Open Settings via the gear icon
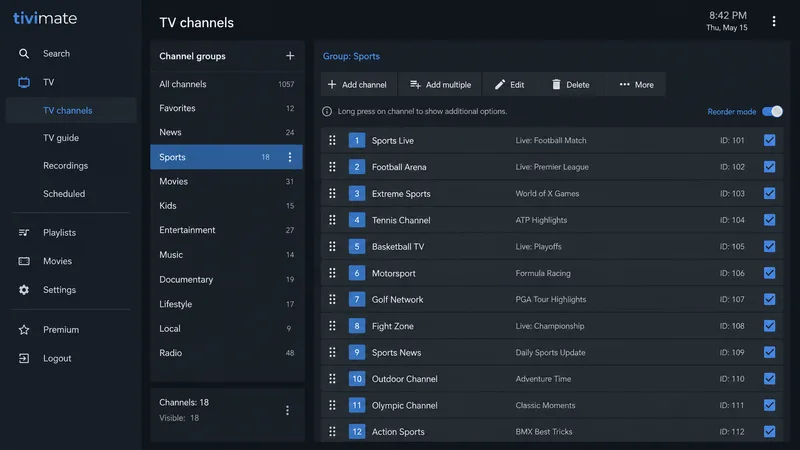The height and width of the screenshot is (450, 800). (x=24, y=290)
